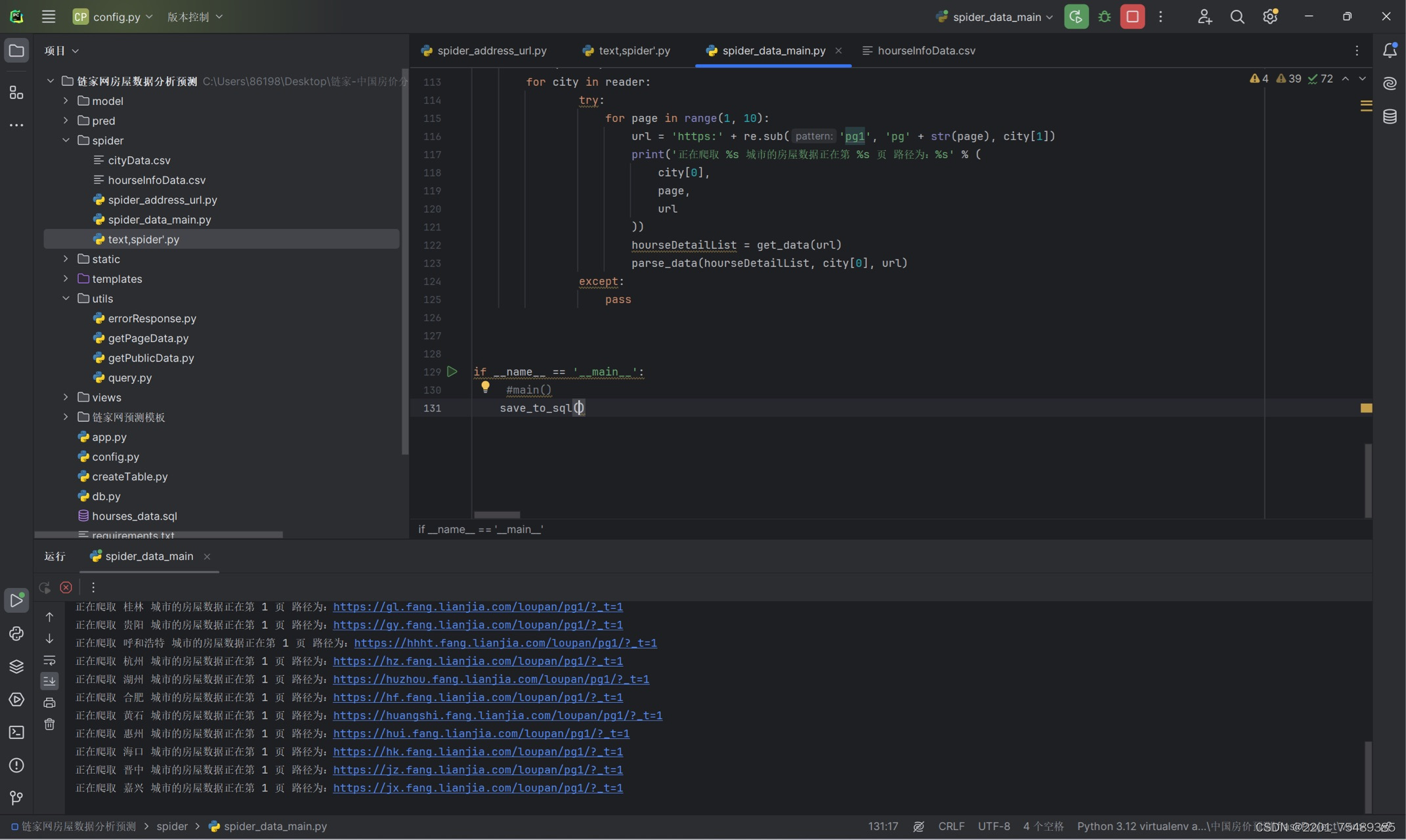Open the hz.fang.lianjia.com link in console
This screenshot has height=840, width=1406.
[477, 661]
